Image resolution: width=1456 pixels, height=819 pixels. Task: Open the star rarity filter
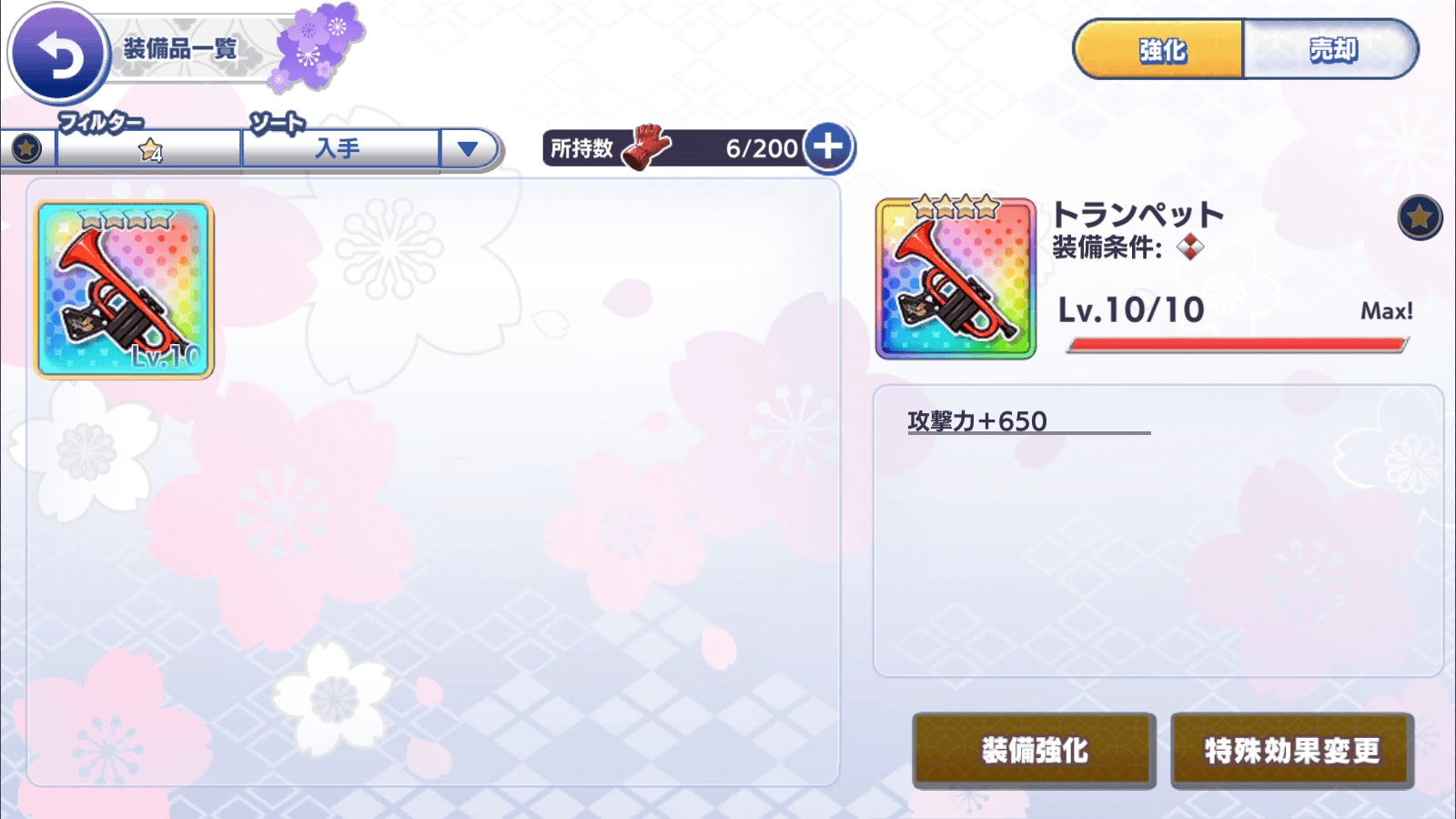(150, 148)
